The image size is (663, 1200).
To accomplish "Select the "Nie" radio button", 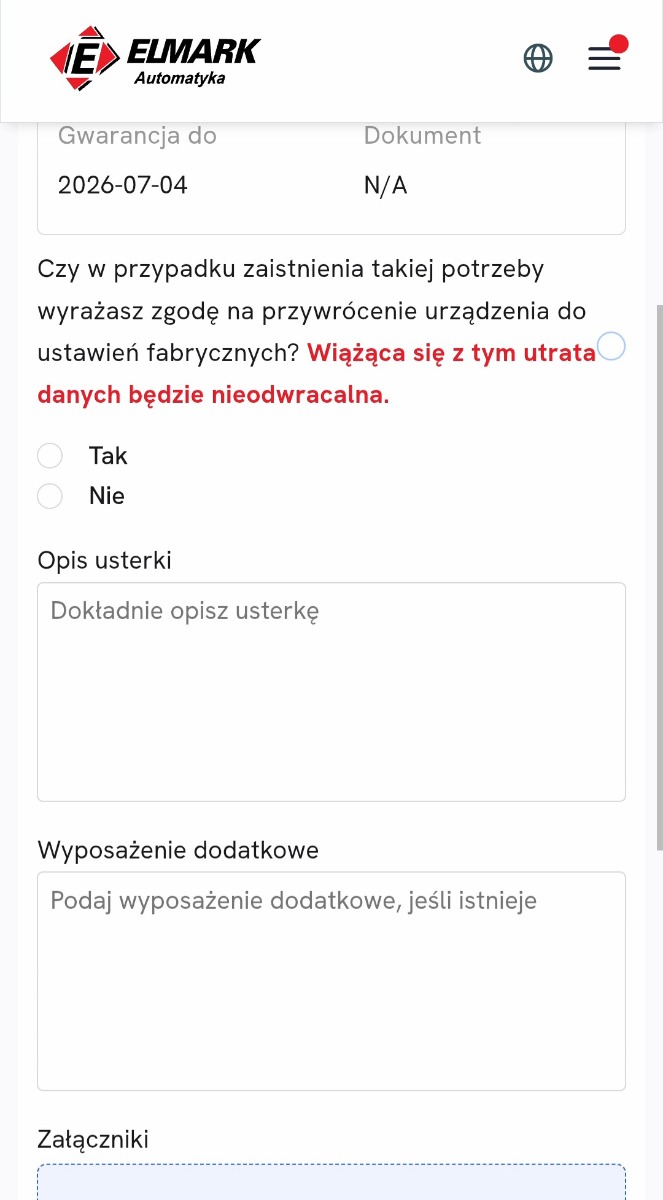I will (x=50, y=496).
